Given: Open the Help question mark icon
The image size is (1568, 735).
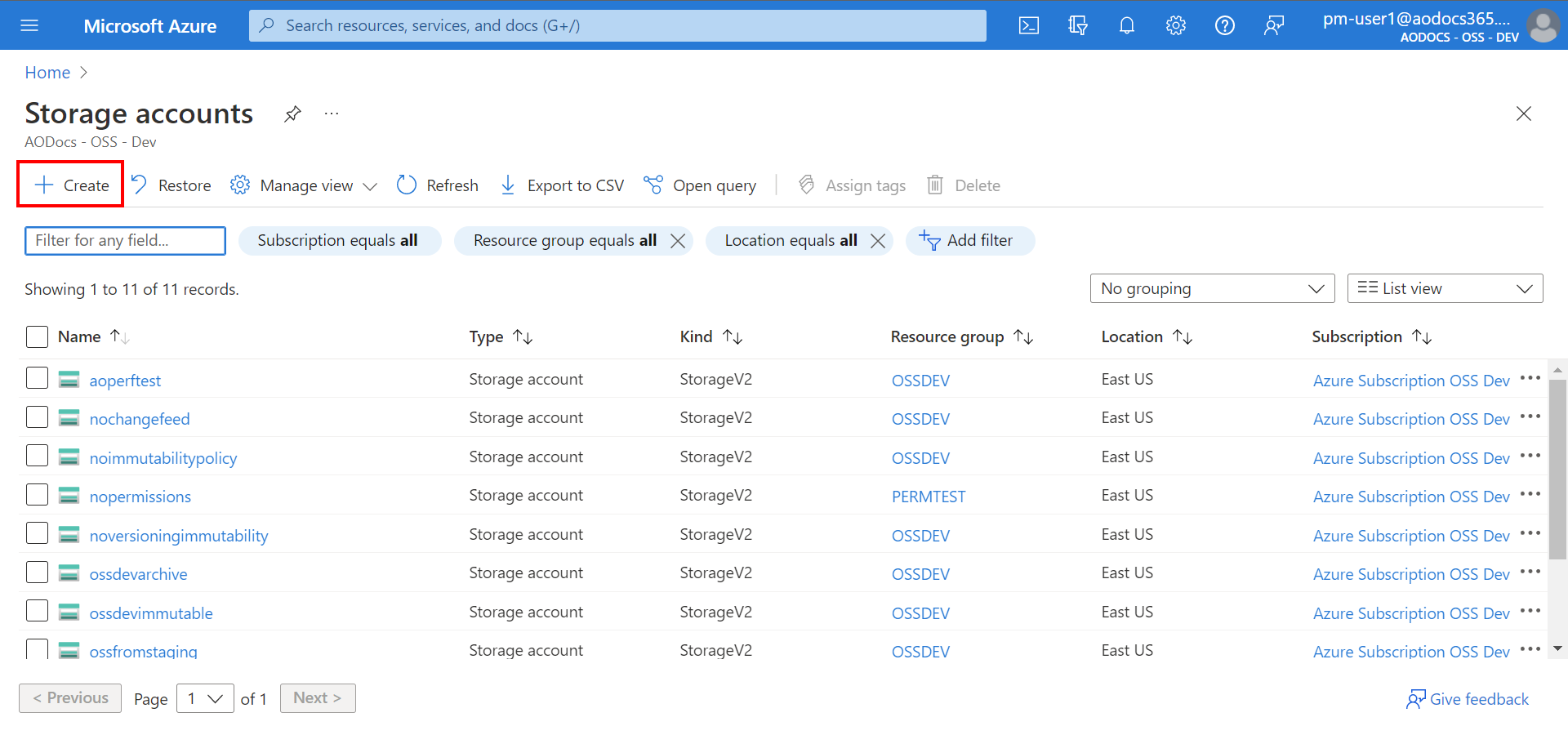Looking at the screenshot, I should point(1225,25).
